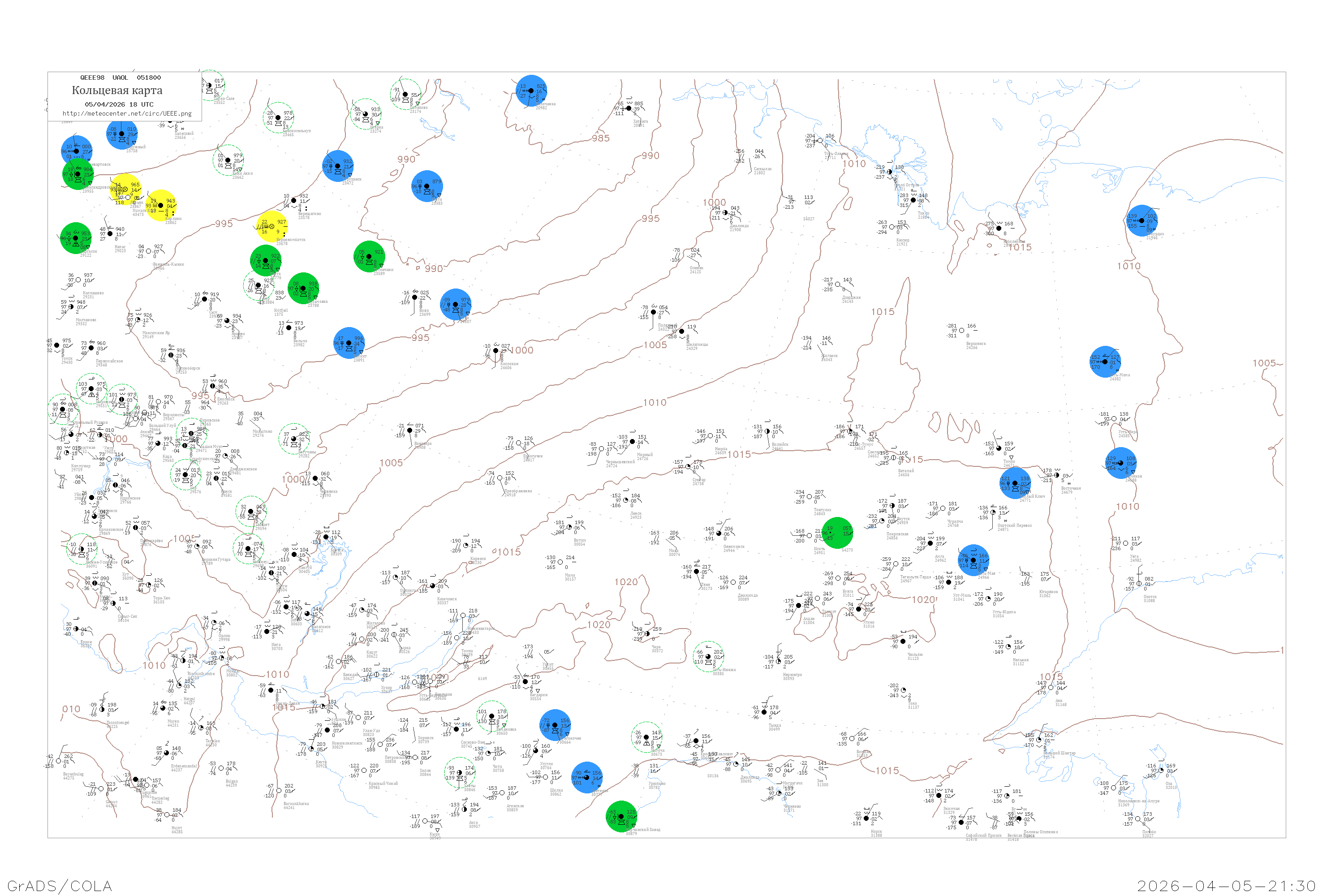Image resolution: width=1344 pixels, height=896 pixels.
Task: Click the Кольцевая карта map title
Action: pos(116,90)
